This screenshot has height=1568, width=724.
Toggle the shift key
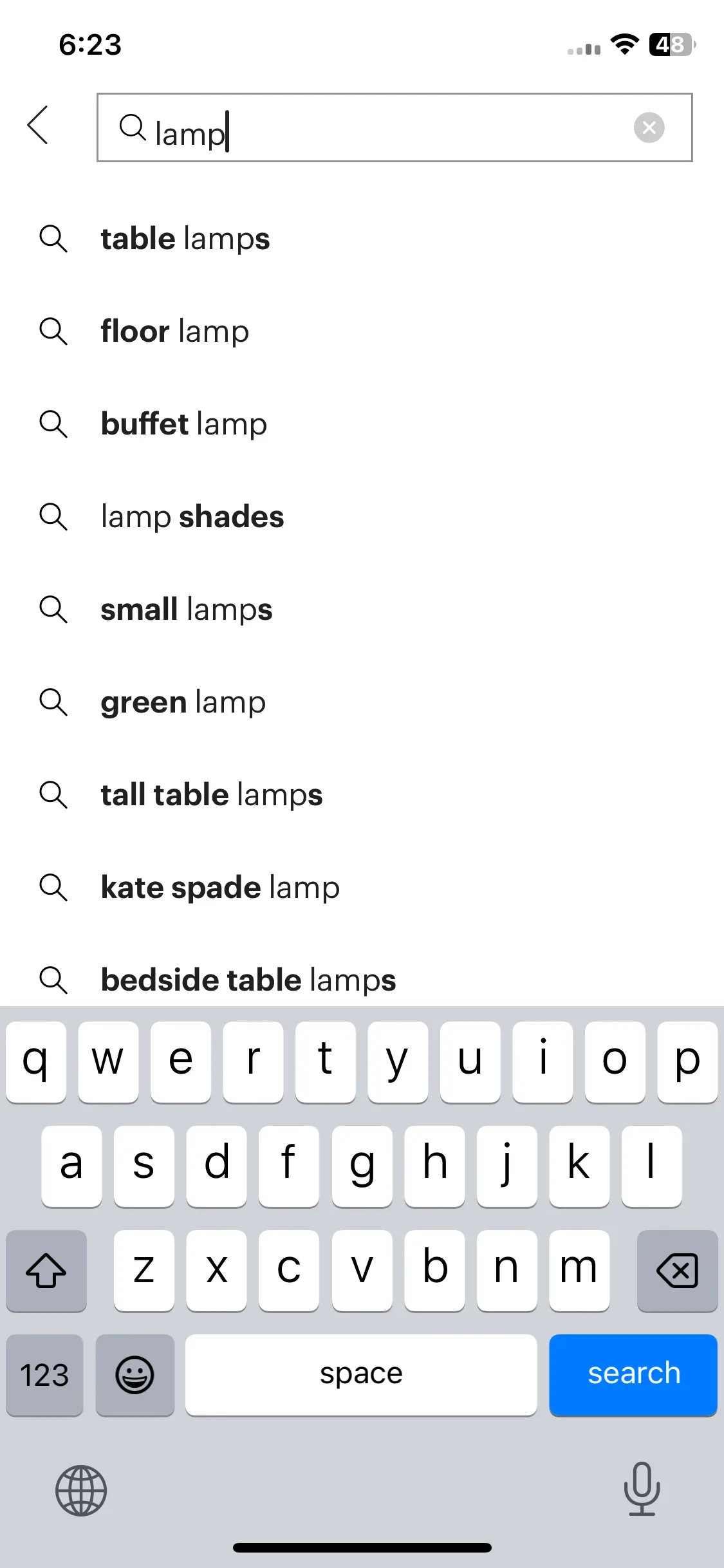point(46,1271)
